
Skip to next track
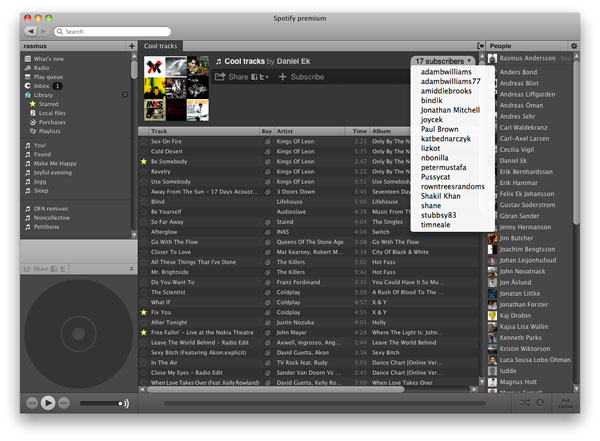(x=64, y=403)
